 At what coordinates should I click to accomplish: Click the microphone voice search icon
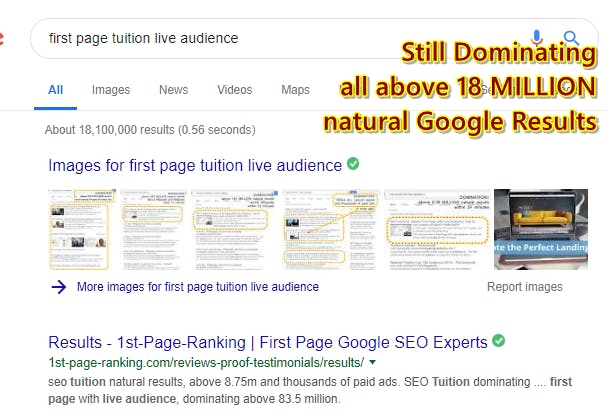537,38
